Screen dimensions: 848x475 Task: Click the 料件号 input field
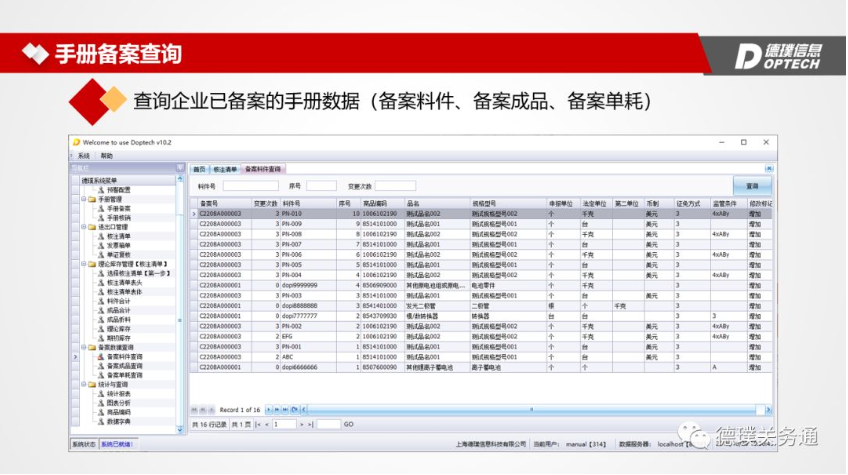[250, 186]
